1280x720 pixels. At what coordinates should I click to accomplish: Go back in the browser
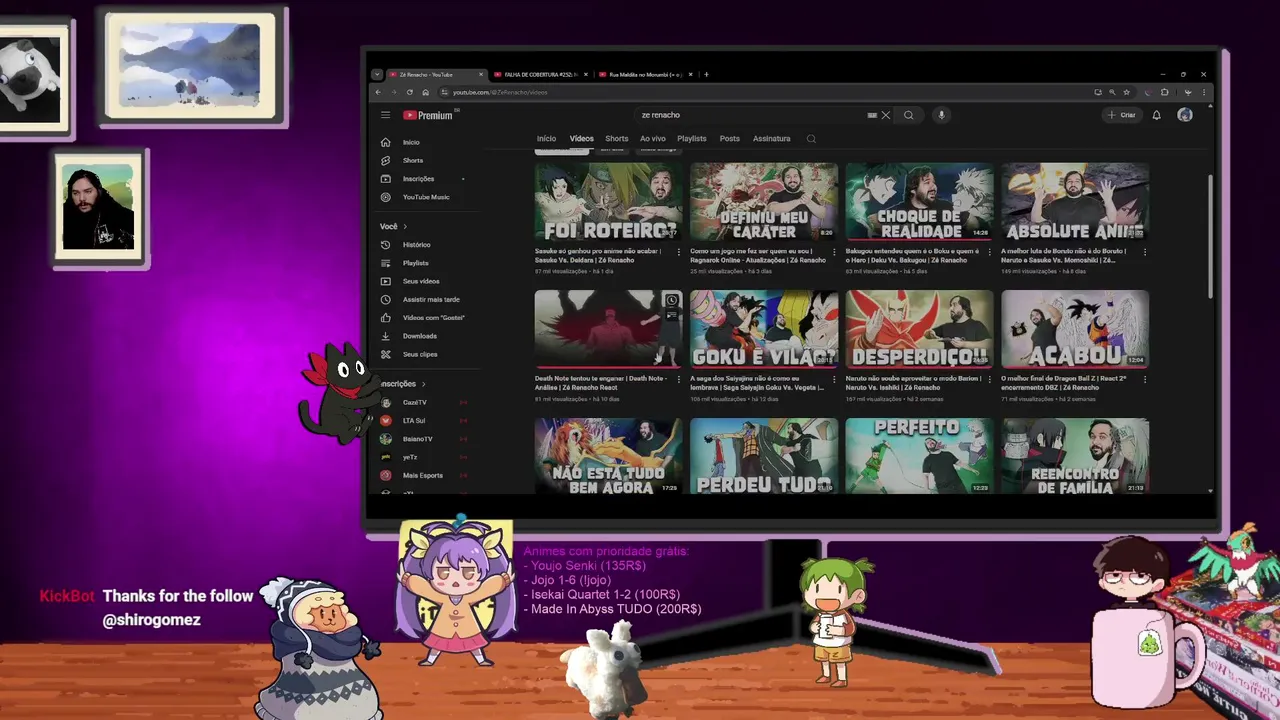[x=378, y=92]
